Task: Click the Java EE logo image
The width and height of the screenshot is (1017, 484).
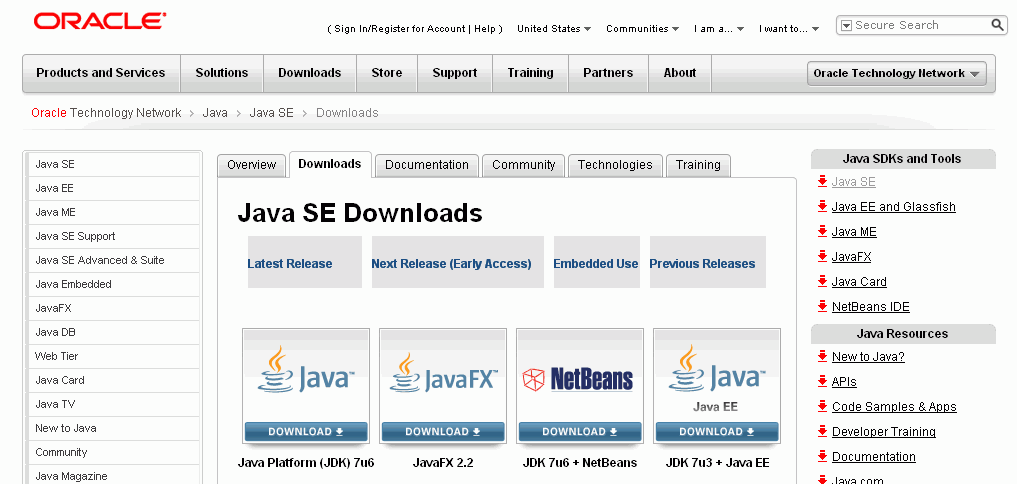Action: (x=715, y=378)
